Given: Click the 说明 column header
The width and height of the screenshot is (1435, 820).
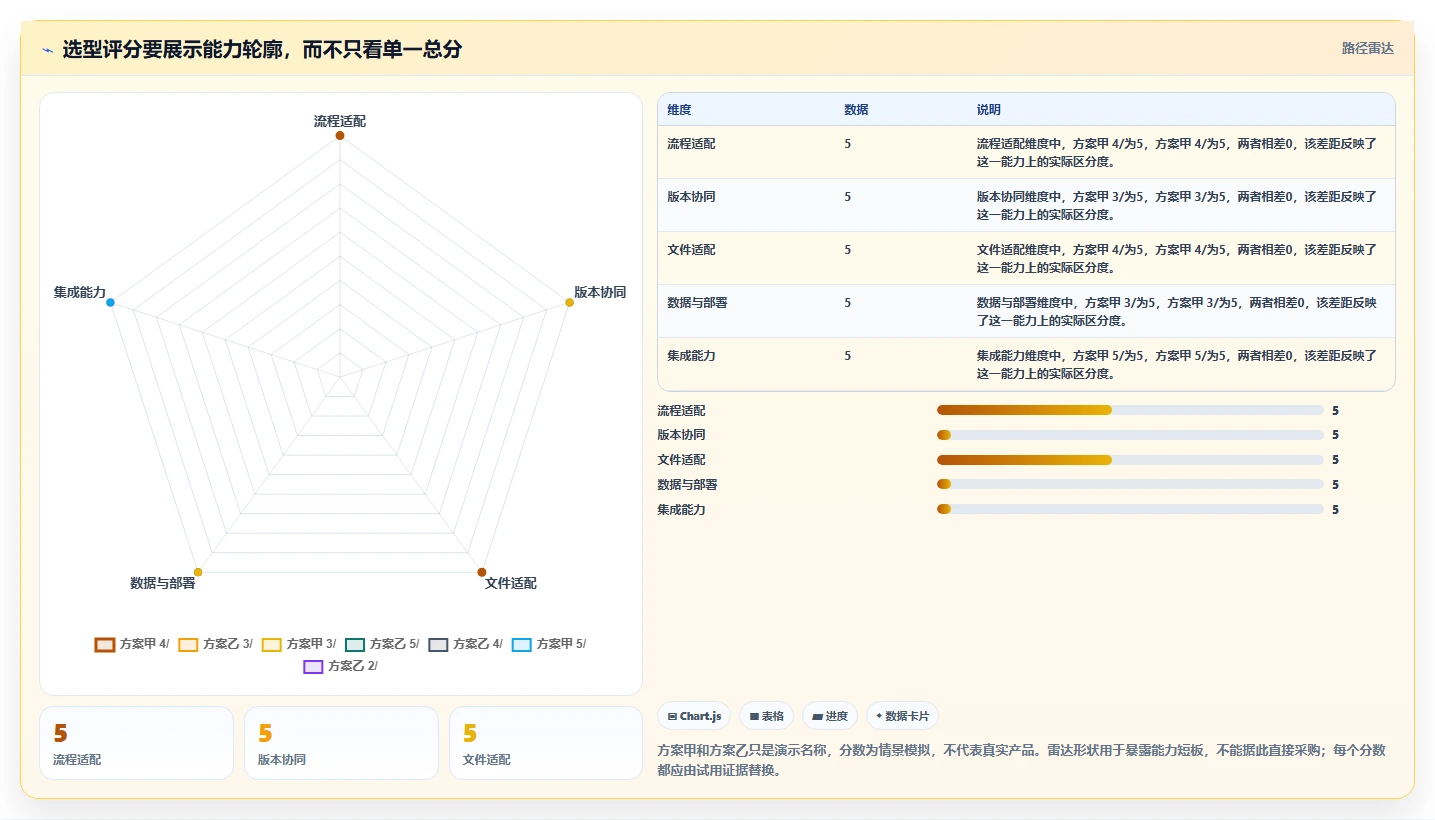Looking at the screenshot, I should coord(989,110).
